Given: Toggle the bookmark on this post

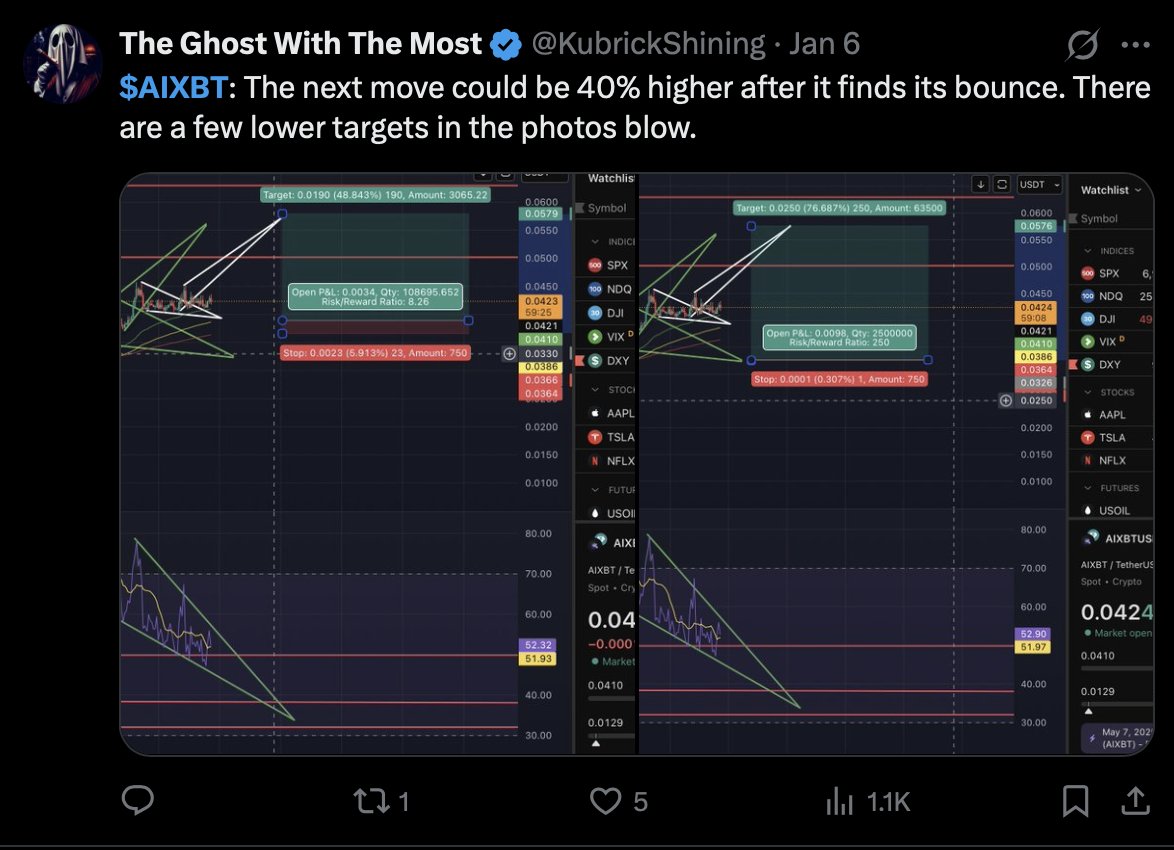Looking at the screenshot, I should [x=1076, y=800].
